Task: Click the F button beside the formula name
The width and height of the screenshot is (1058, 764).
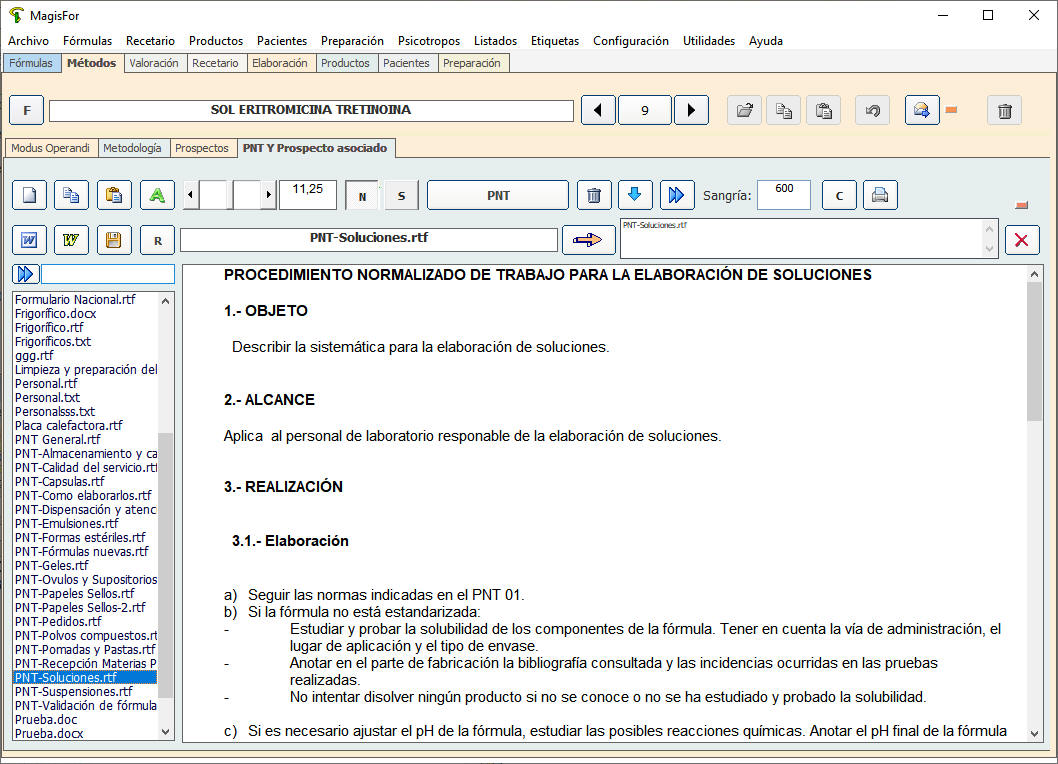Action: [26, 110]
